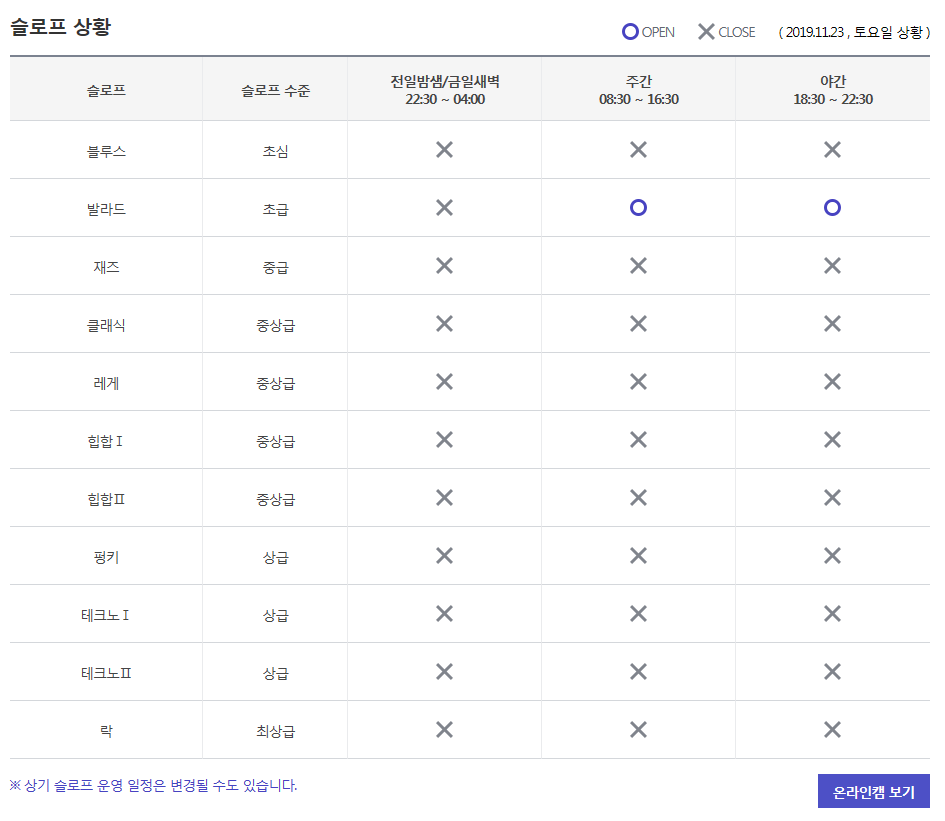This screenshot has width=945, height=821.
Task: Click the 슬로프 column header
Action: [106, 90]
